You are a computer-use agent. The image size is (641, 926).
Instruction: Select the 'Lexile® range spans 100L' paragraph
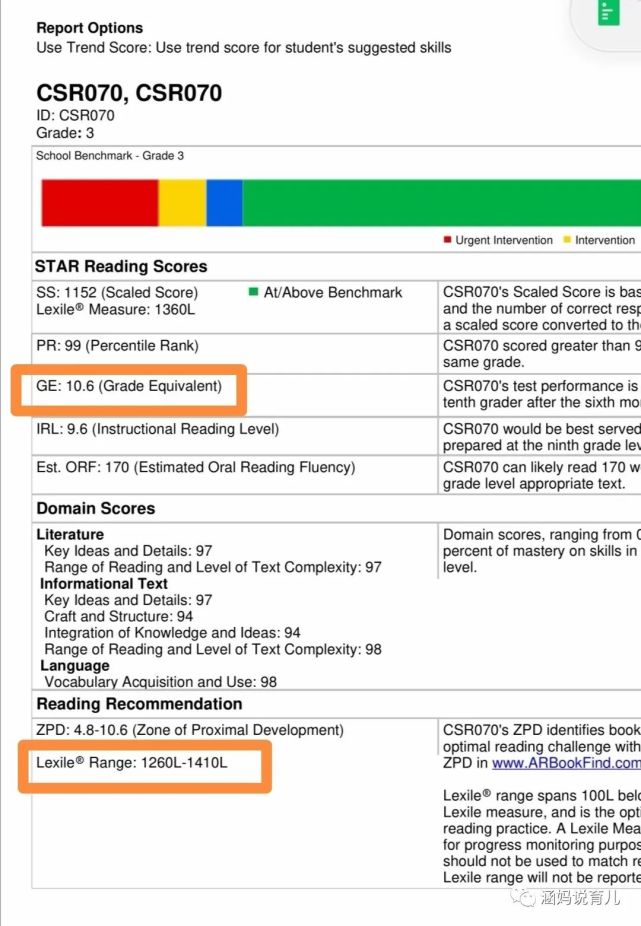(x=542, y=837)
